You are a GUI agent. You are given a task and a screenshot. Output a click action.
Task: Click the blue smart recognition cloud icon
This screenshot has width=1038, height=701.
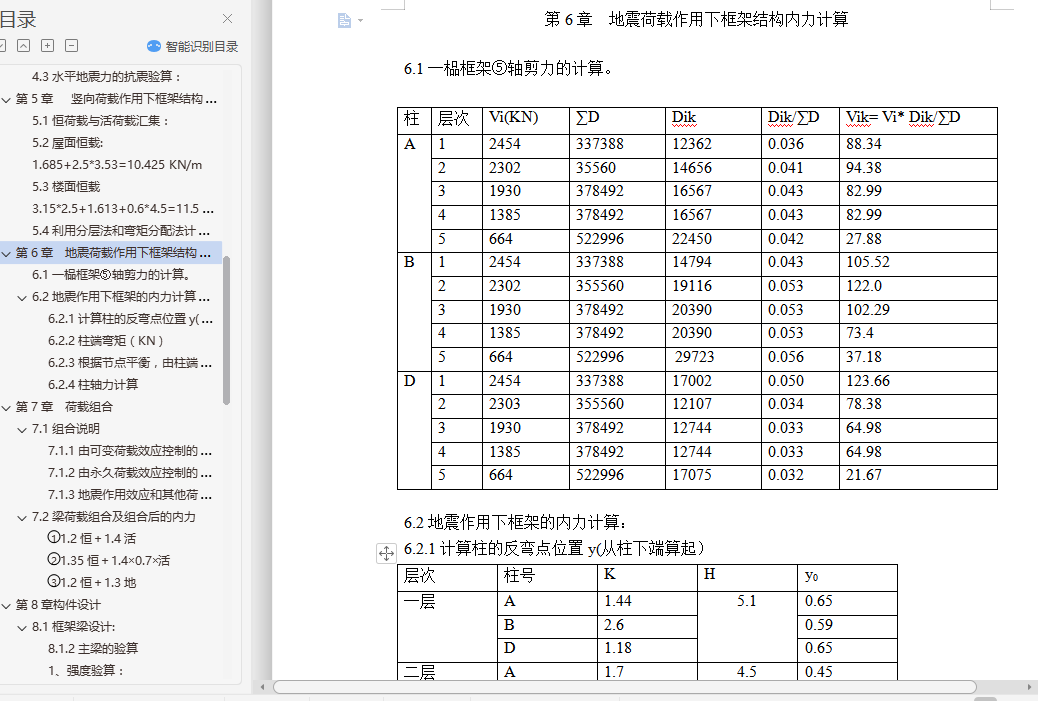154,46
